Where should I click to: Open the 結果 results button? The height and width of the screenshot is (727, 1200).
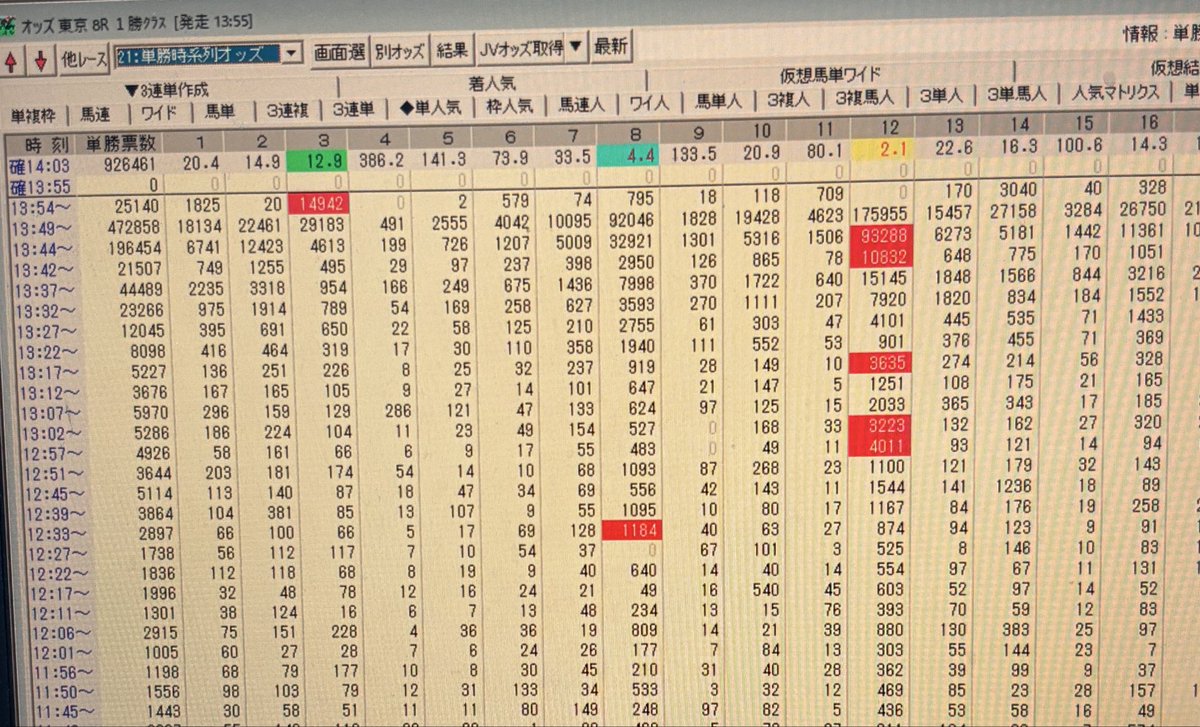click(x=452, y=49)
